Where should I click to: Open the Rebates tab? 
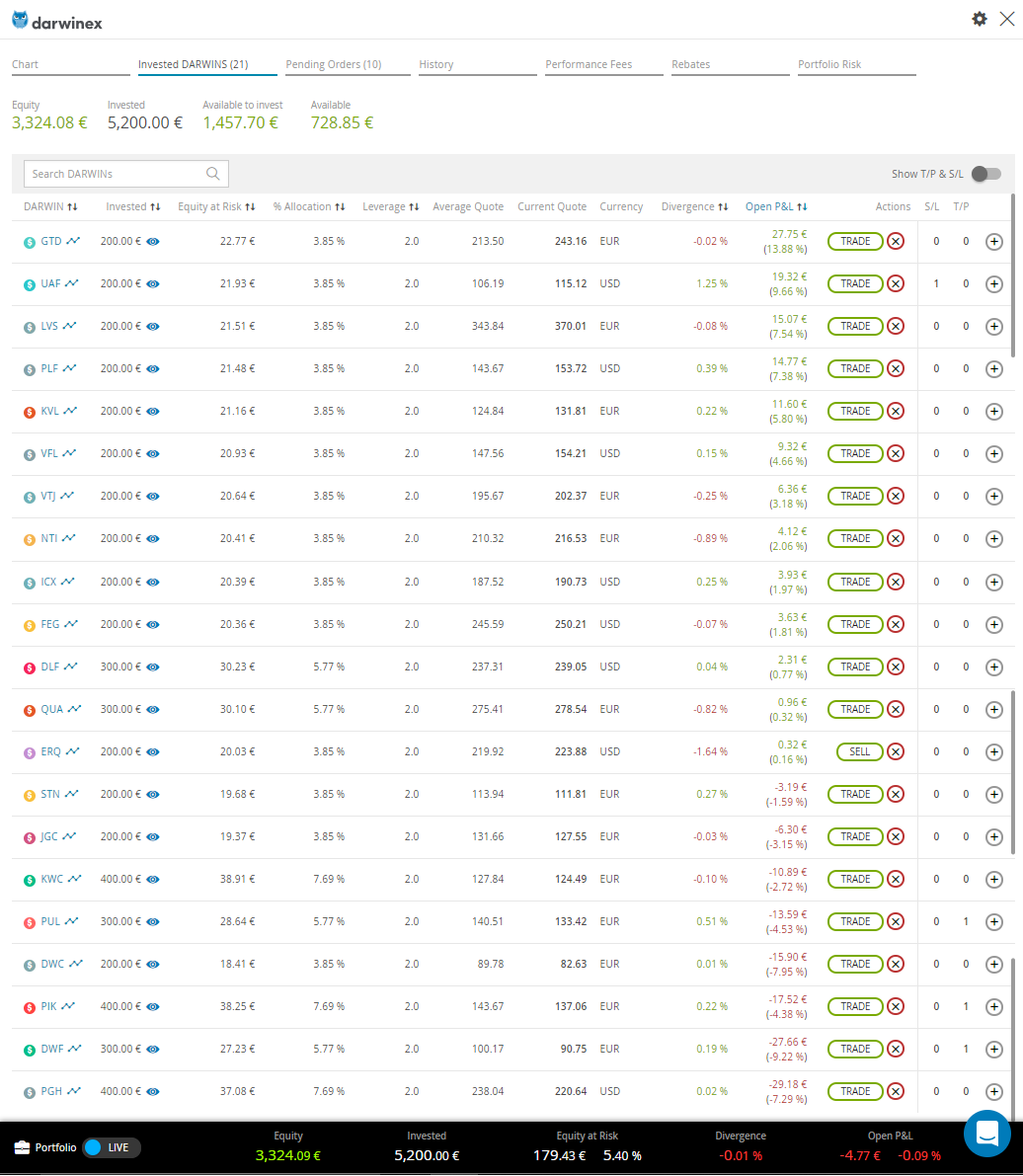730,64
